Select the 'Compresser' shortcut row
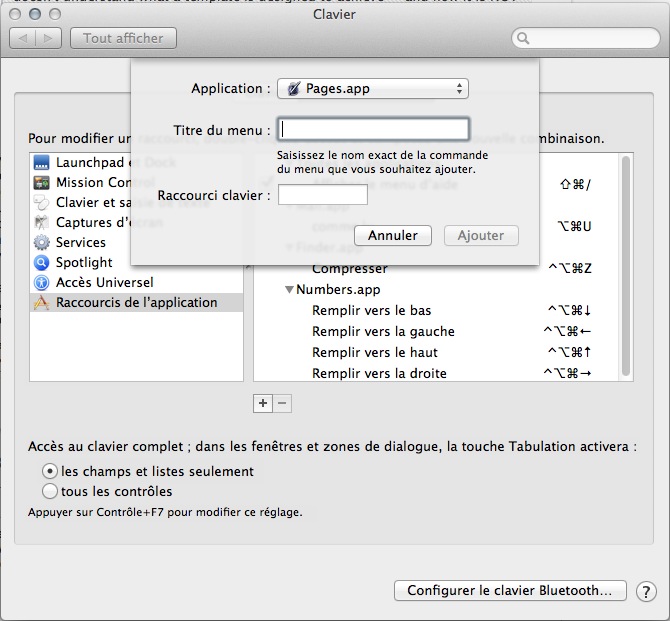Screen dimensions: 670x621 click(x=436, y=269)
